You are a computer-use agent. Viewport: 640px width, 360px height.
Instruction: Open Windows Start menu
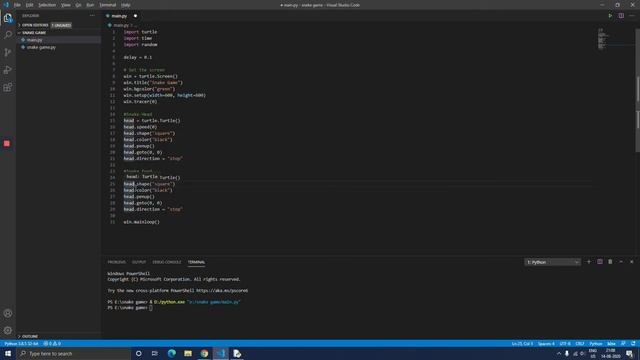pyautogui.click(x=8, y=353)
